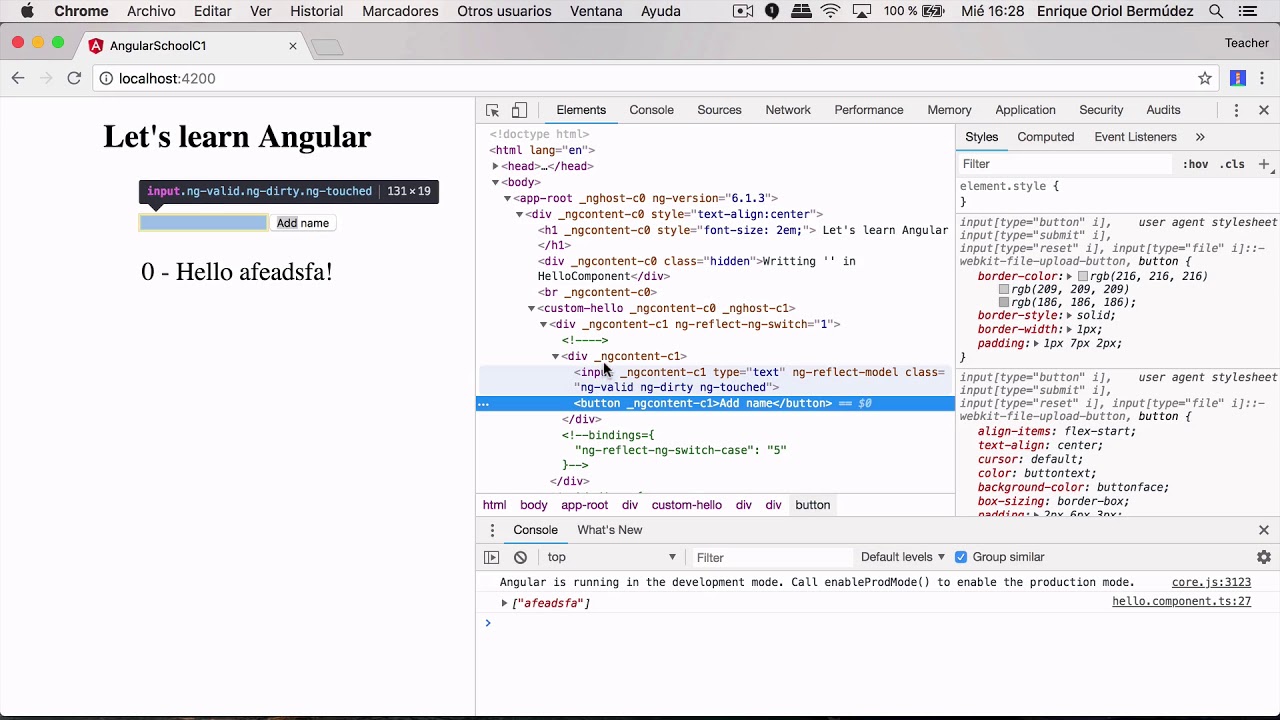1280x720 pixels.
Task: Open the What's New drawer tab
Action: point(609,530)
